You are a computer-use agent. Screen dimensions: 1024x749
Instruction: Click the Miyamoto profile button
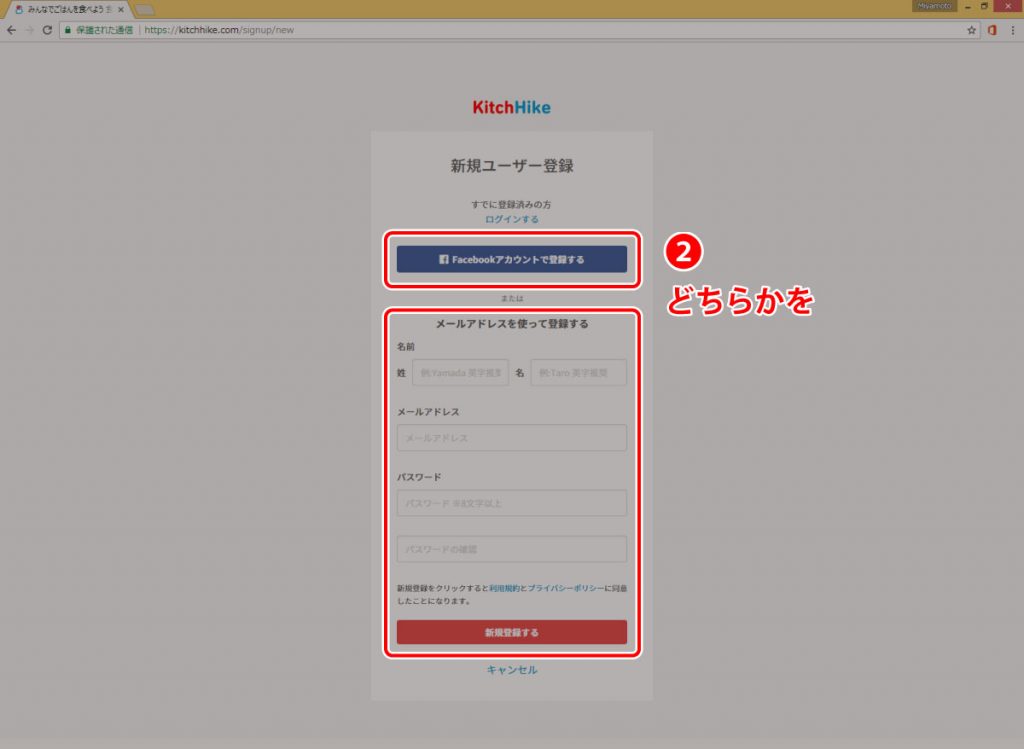tap(934, 6)
